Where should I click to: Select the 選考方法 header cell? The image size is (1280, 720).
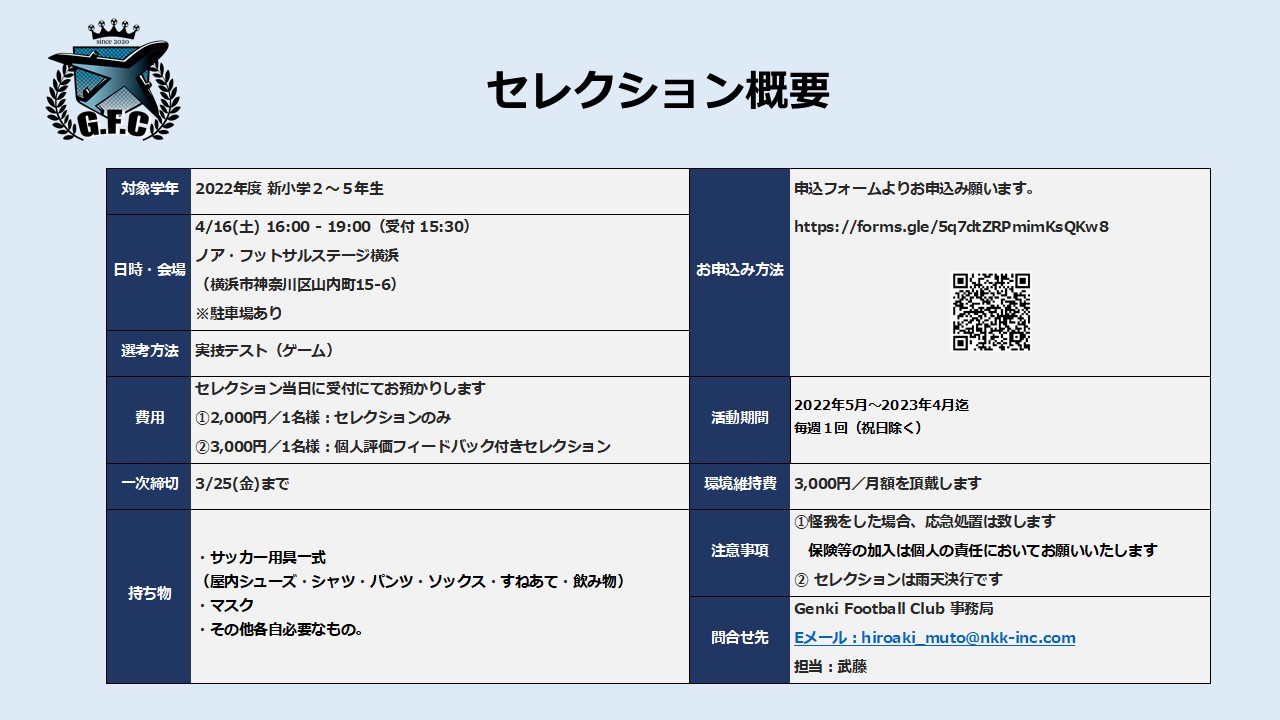(x=149, y=351)
